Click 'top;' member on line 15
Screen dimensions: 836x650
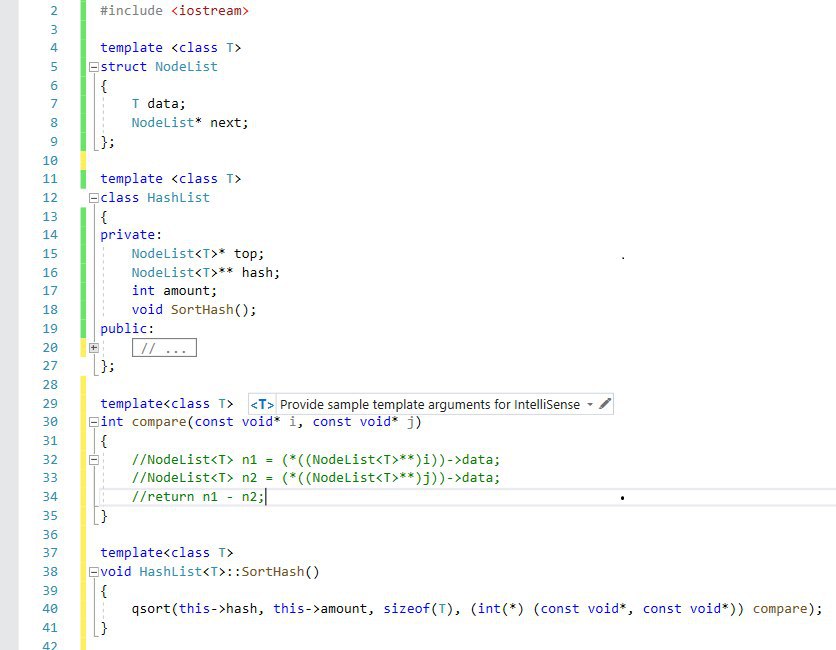coord(249,254)
